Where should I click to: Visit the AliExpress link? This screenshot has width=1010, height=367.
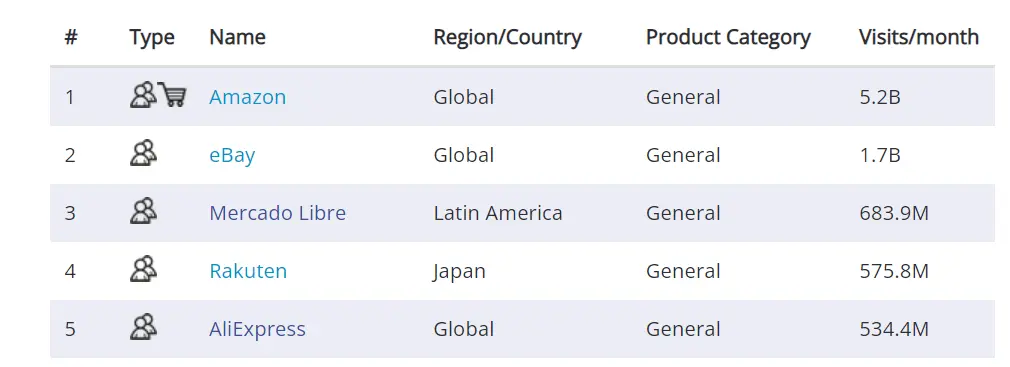coord(257,329)
